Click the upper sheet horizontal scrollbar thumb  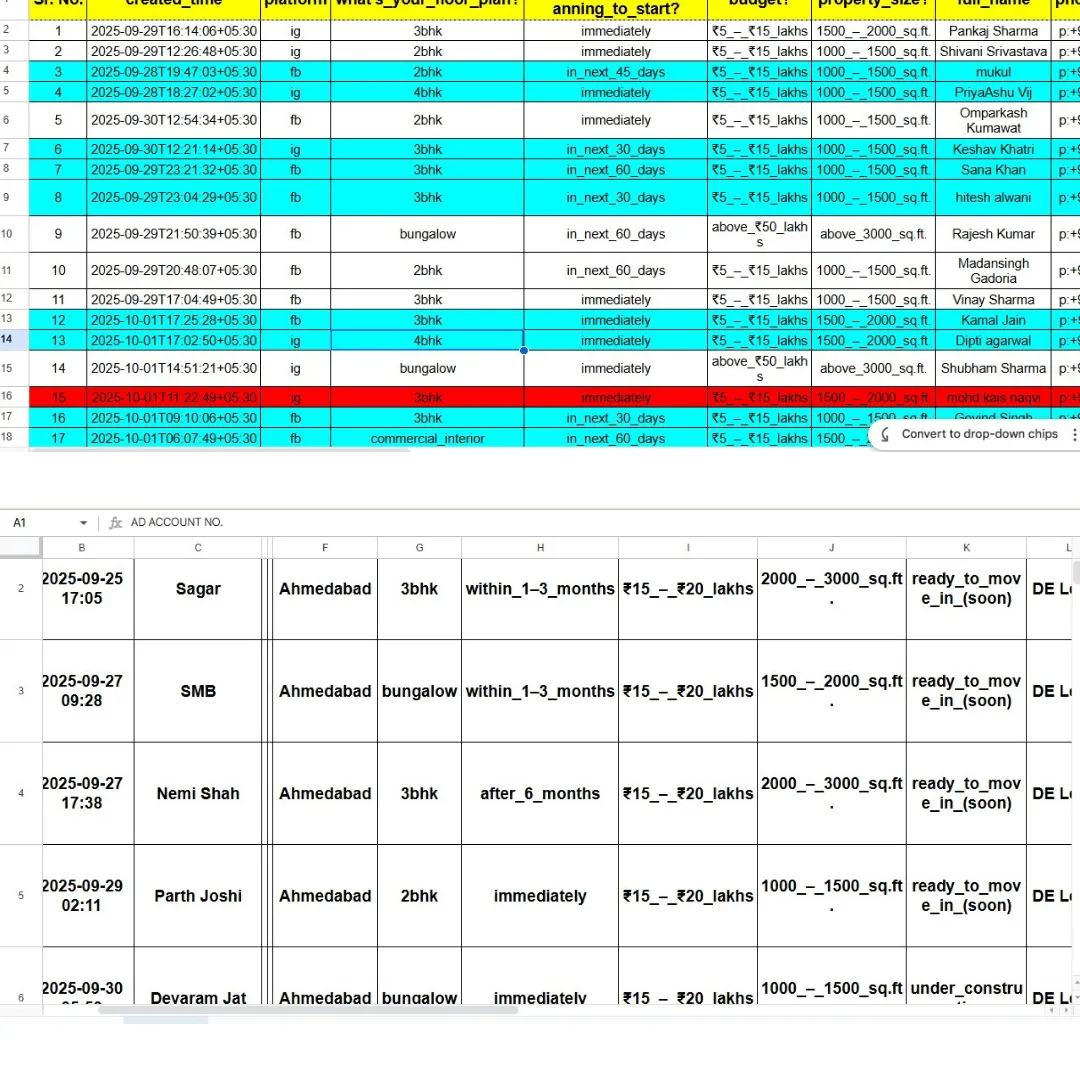[220, 451]
